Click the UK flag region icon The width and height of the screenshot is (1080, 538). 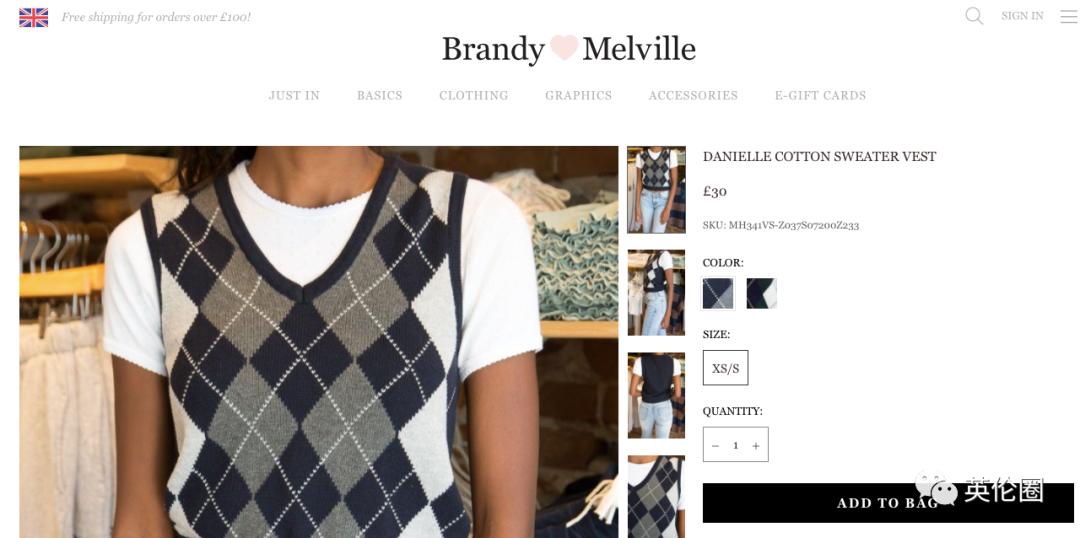click(x=34, y=17)
